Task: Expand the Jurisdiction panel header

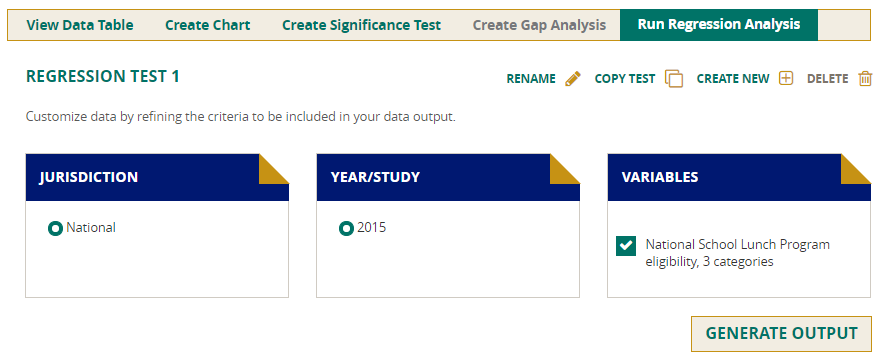Action: click(157, 177)
